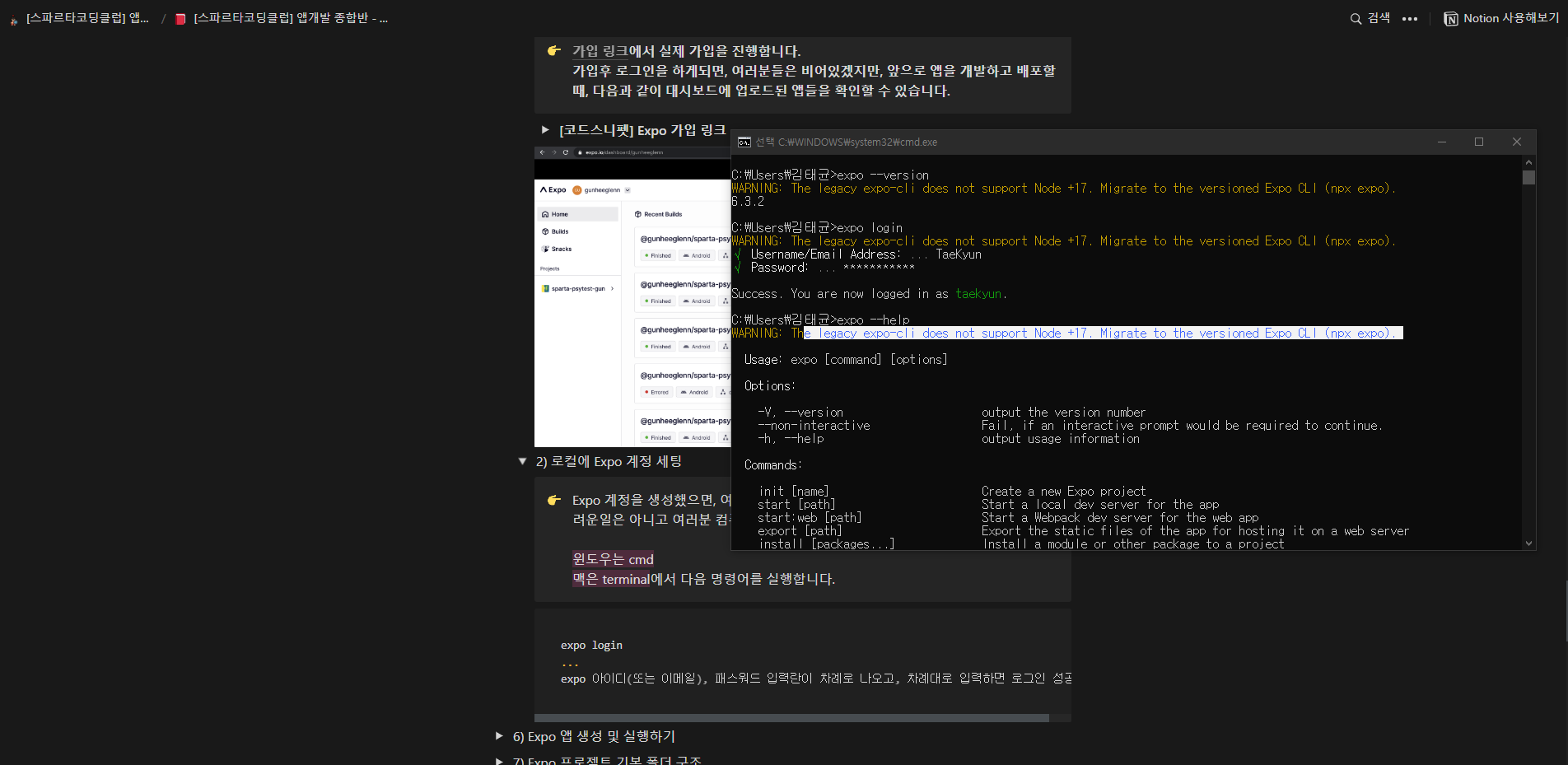The image size is (1568, 765).
Task: Open the Expo dashboard screenshot image
Action: 632,297
